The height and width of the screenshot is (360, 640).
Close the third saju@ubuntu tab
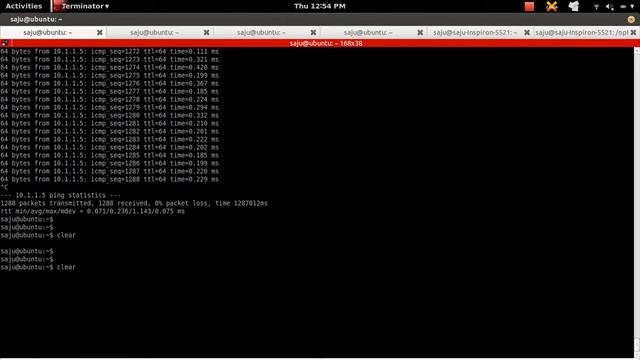pos(313,32)
